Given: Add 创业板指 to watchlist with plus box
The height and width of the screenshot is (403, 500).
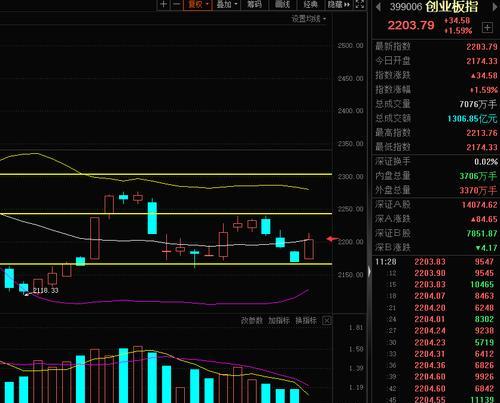Looking at the screenshot, I should (487, 28).
